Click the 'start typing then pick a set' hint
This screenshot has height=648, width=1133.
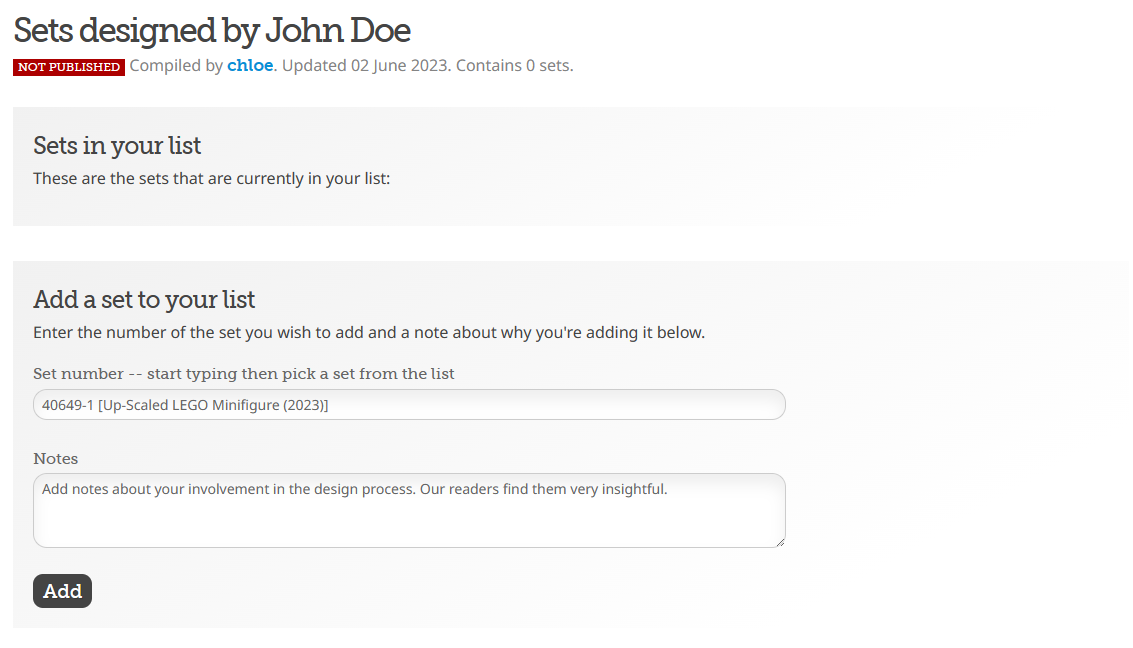[x=300, y=374]
